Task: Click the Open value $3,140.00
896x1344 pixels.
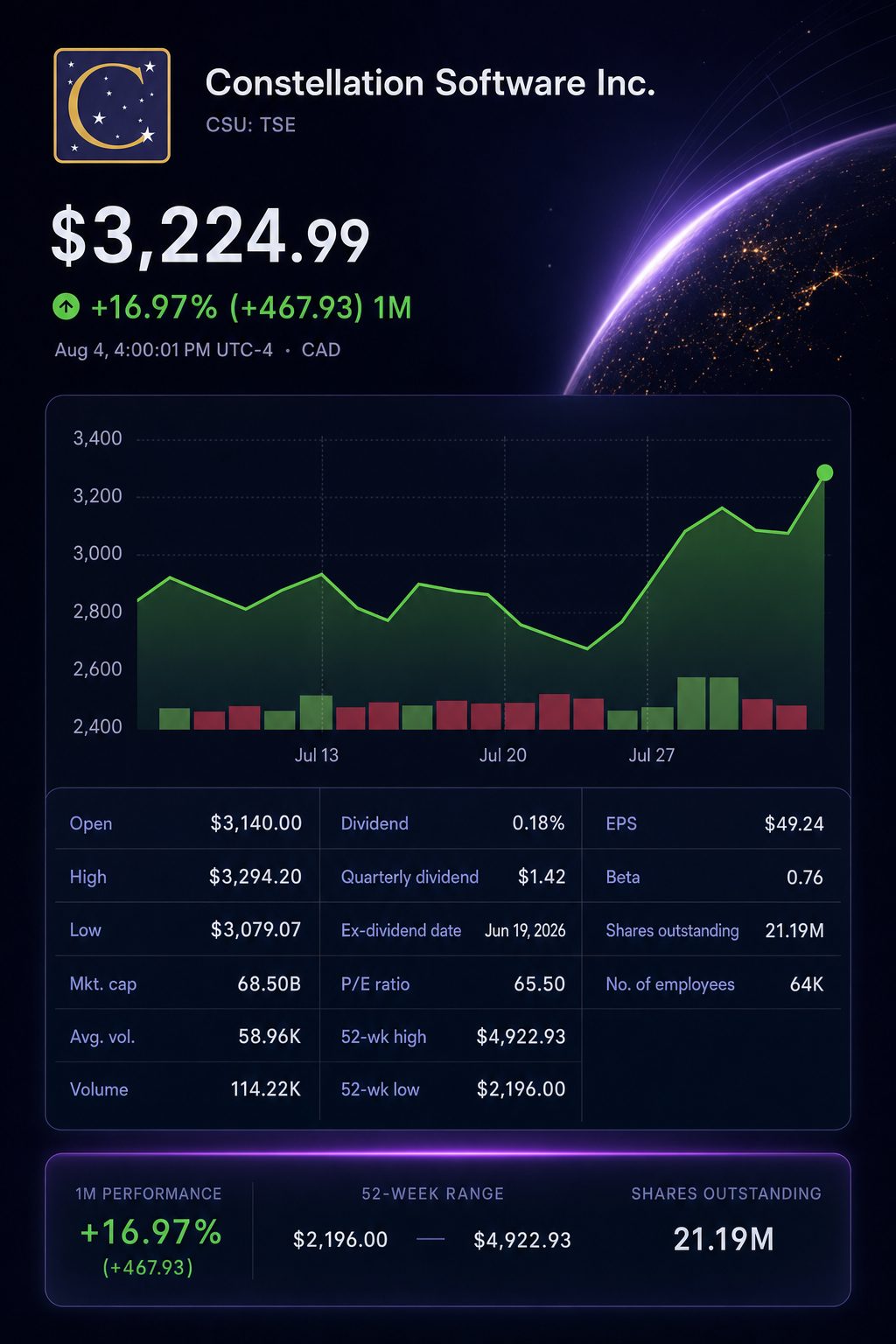Action: coord(256,823)
